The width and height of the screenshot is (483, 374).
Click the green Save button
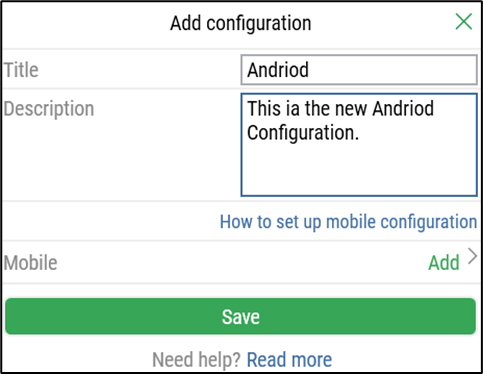click(241, 316)
